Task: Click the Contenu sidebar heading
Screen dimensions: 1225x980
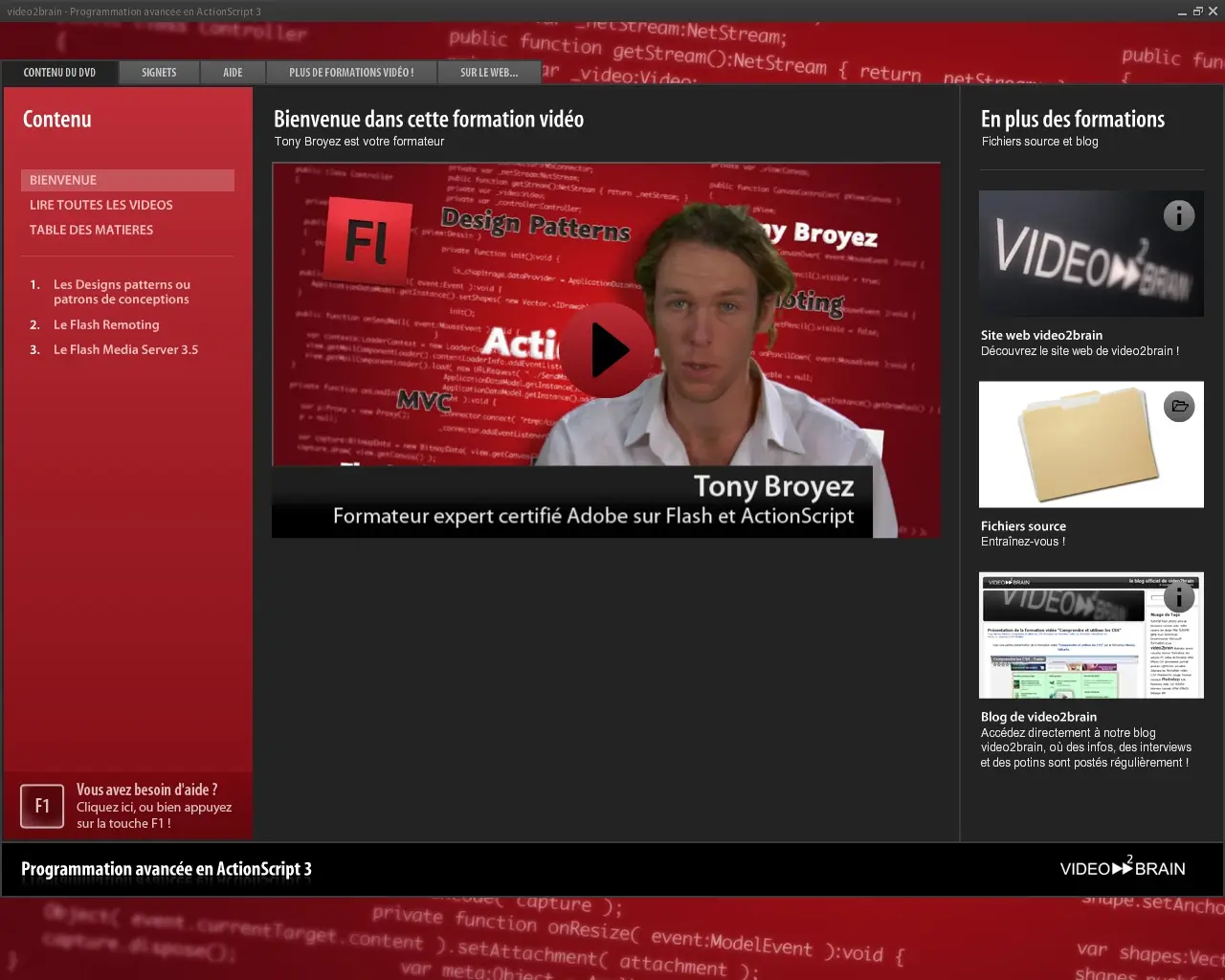Action: point(57,120)
